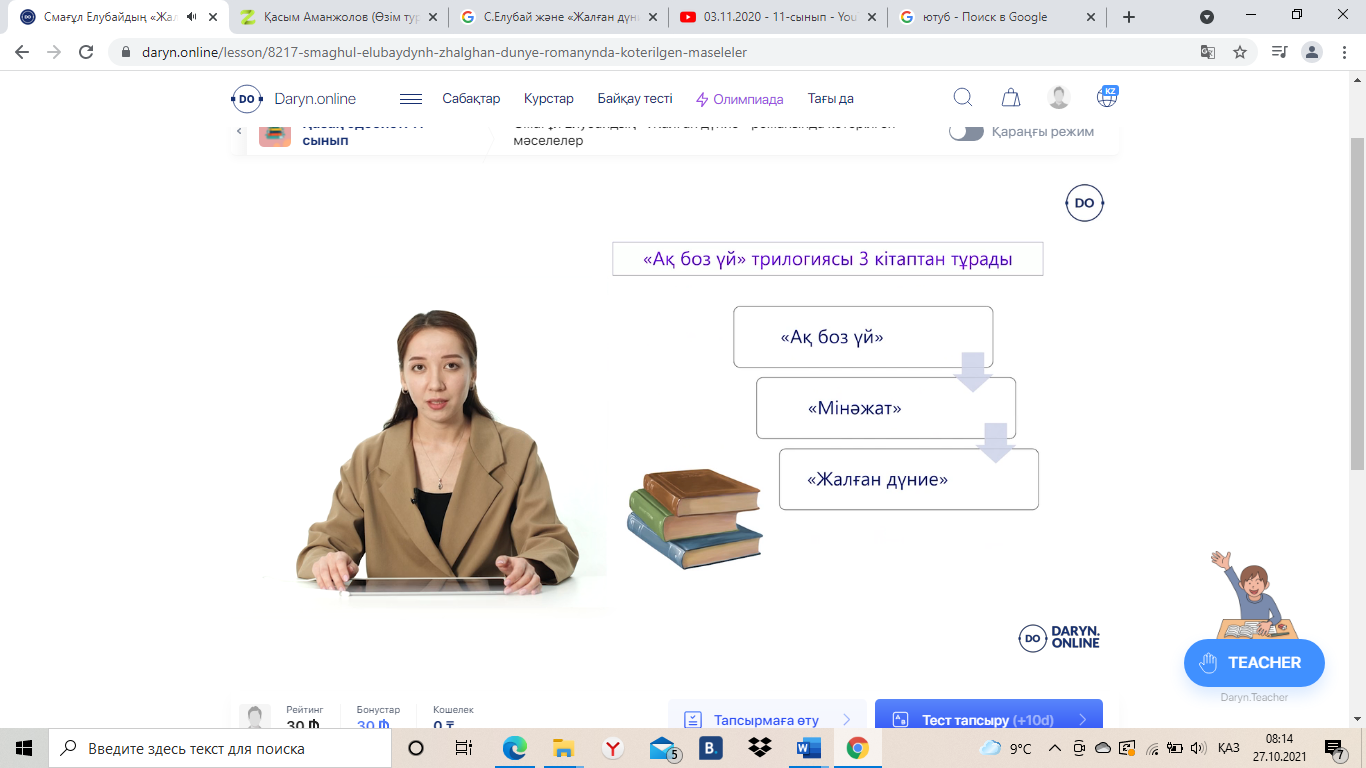1366x768 pixels.
Task: Open the Wi-Fi network tray icon
Action: (1152, 748)
